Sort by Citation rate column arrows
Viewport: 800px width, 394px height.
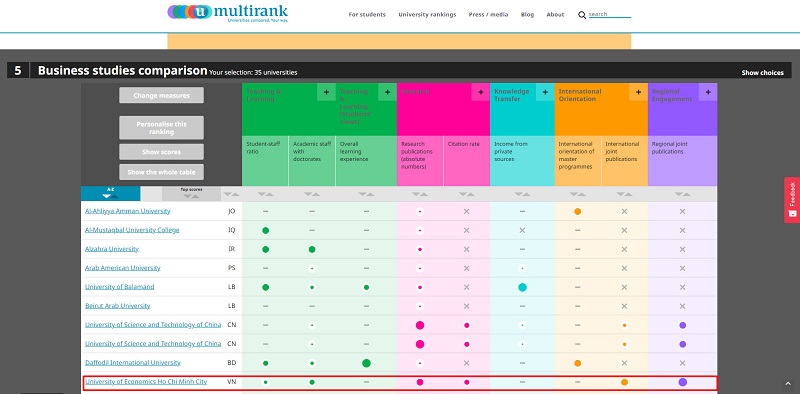[x=466, y=194]
